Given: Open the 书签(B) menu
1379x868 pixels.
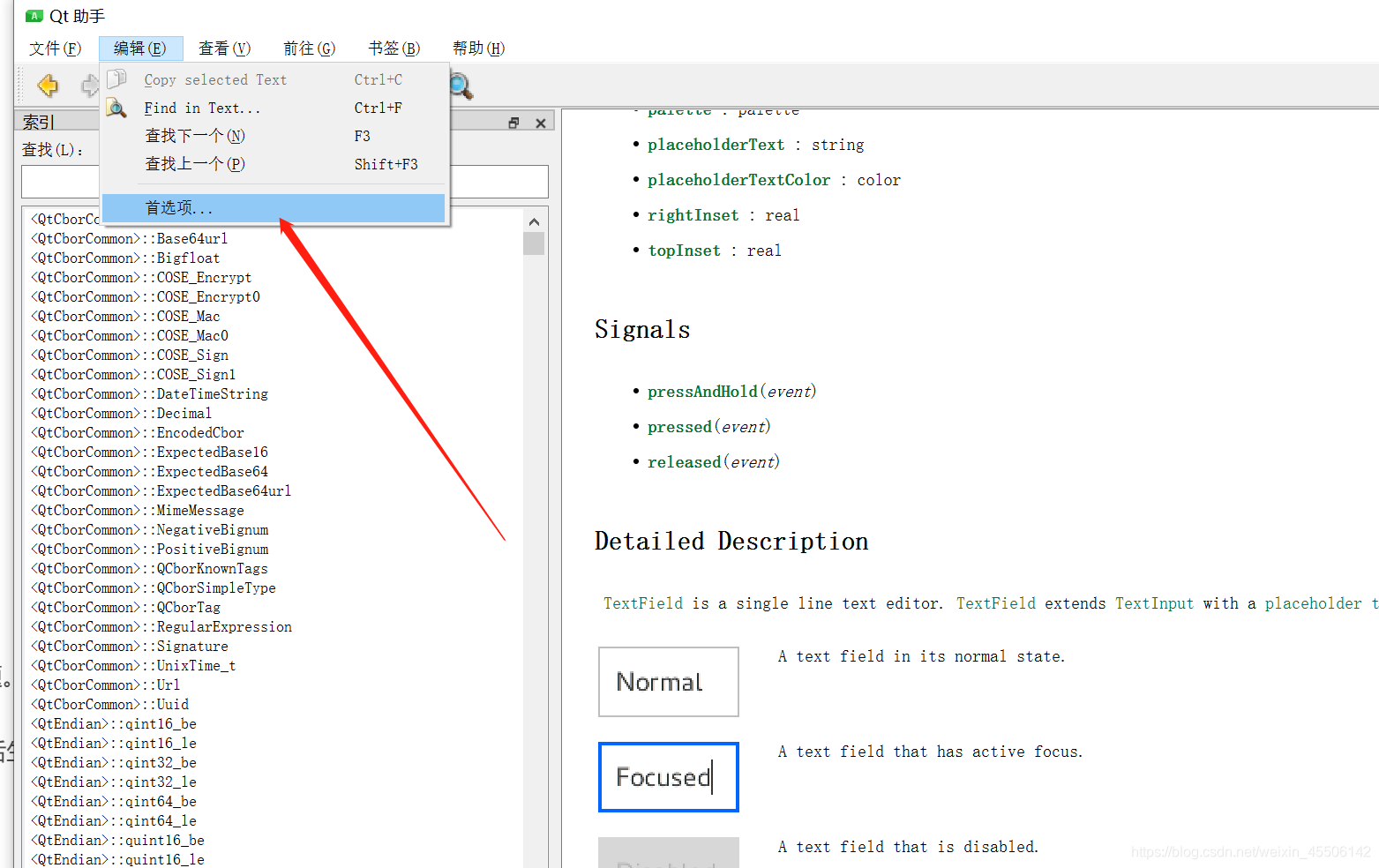Looking at the screenshot, I should pyautogui.click(x=393, y=49).
